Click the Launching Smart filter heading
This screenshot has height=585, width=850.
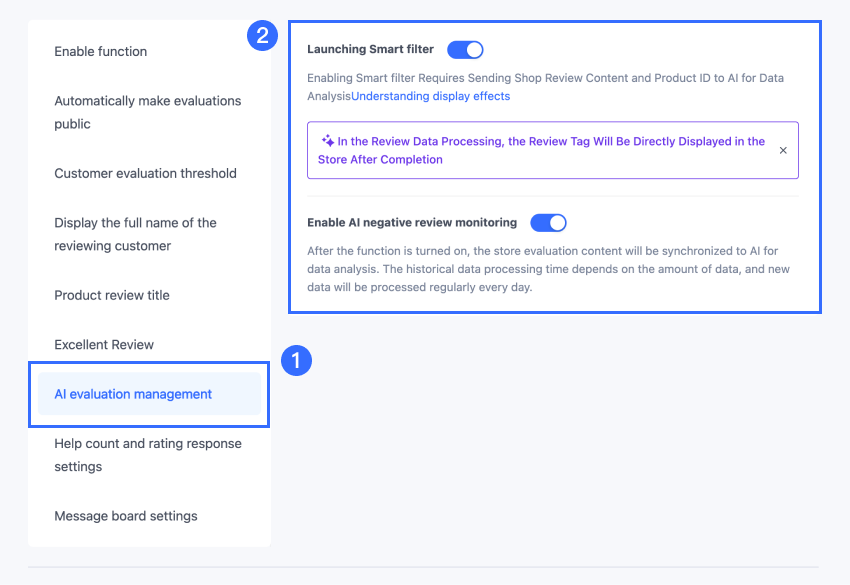click(370, 49)
